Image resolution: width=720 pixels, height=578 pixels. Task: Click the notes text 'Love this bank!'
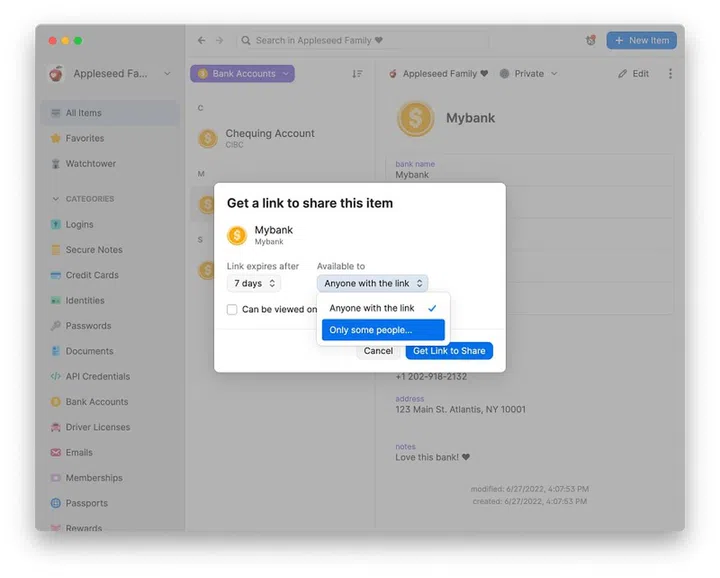point(432,457)
